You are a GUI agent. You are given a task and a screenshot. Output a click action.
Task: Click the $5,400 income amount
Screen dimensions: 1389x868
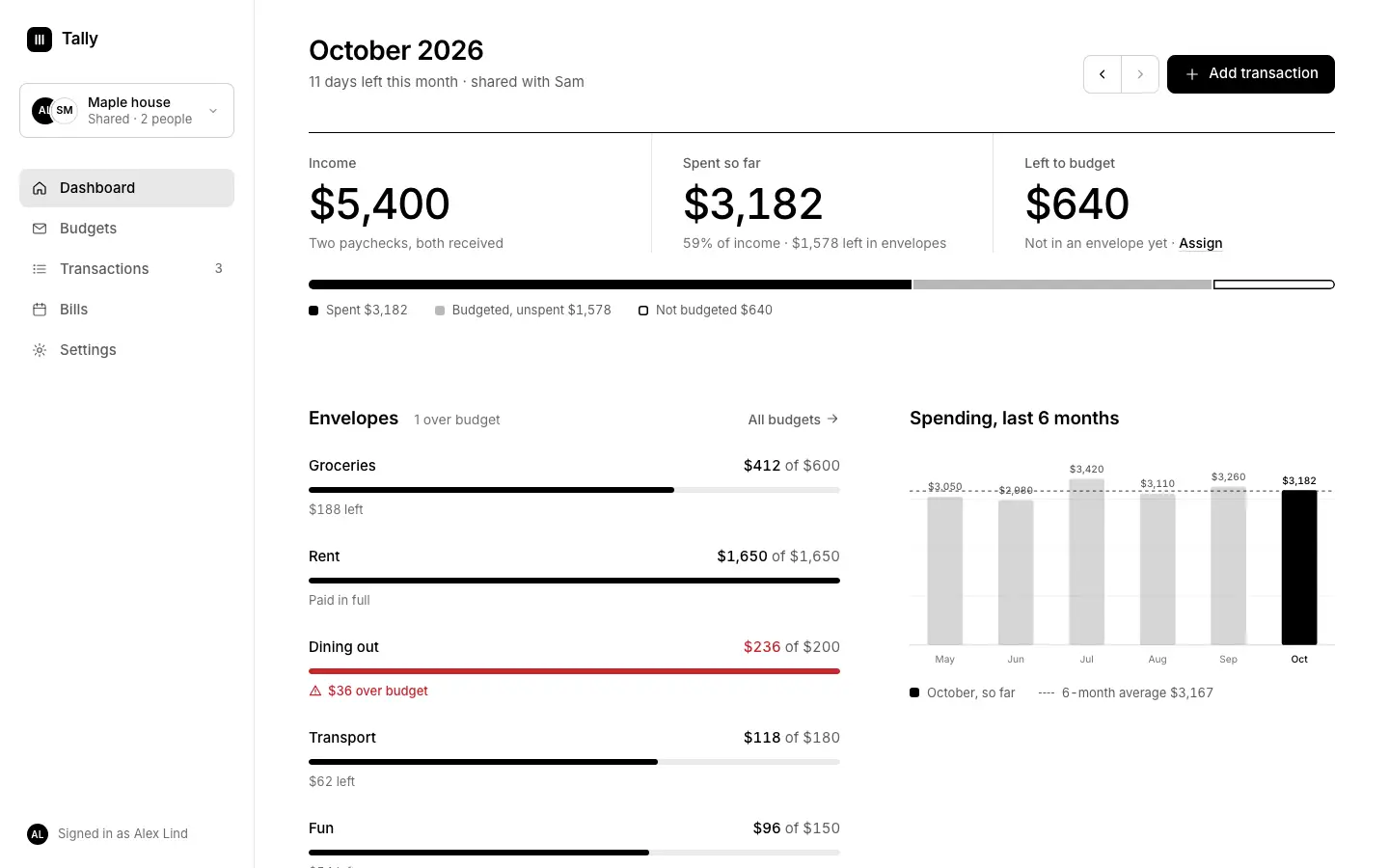(379, 203)
